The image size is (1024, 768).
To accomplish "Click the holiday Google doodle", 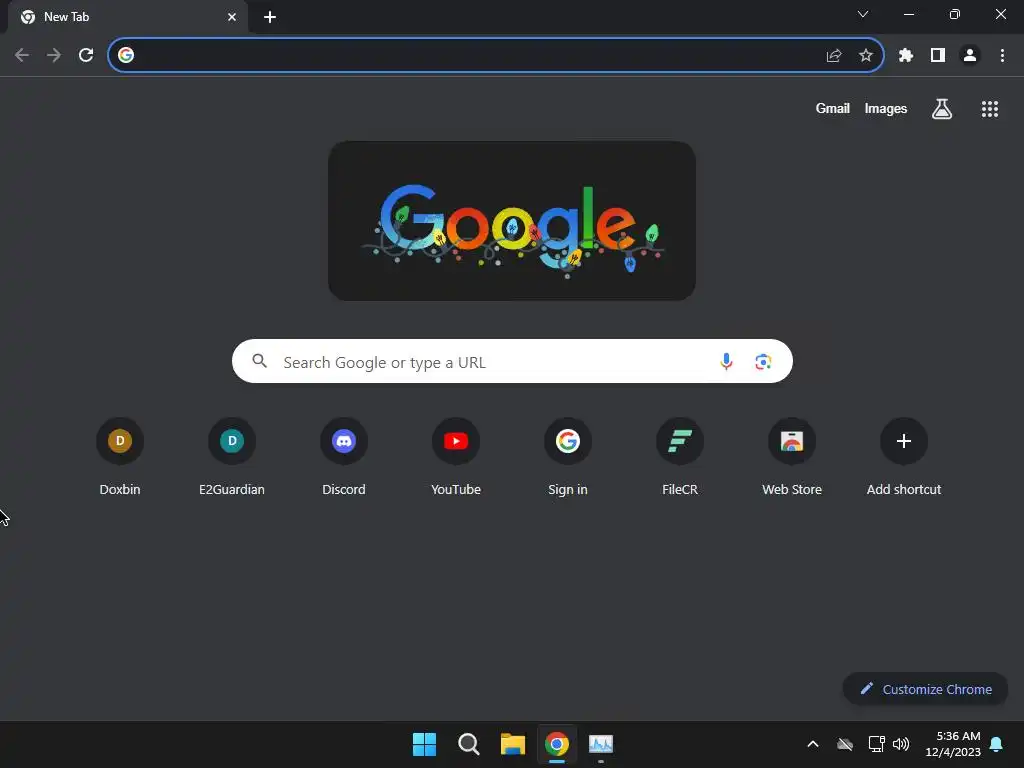I will pyautogui.click(x=512, y=221).
